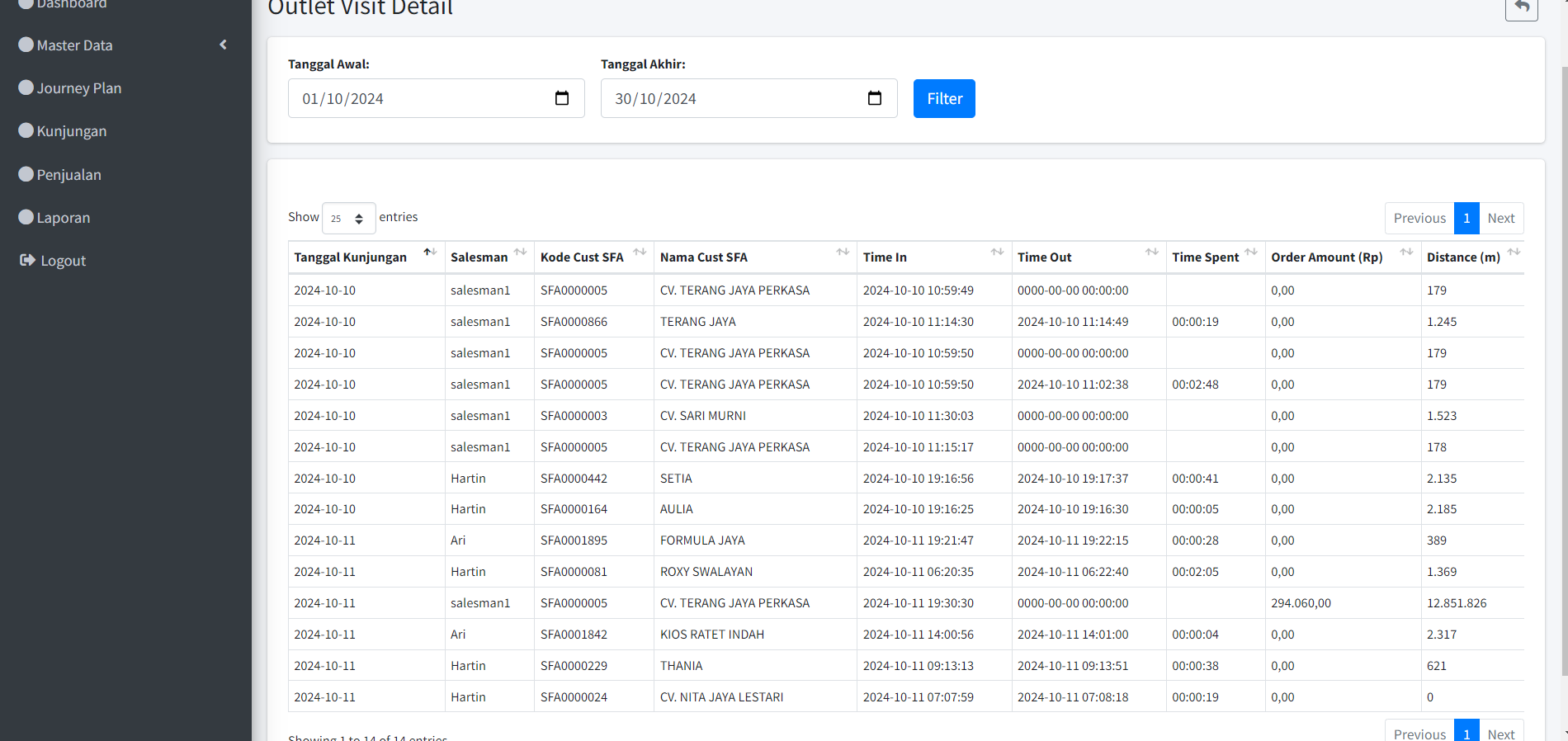This screenshot has width=1568, height=741.
Task: Click Time Out 2024-10-10 19:16:30
Action: coord(1073,509)
